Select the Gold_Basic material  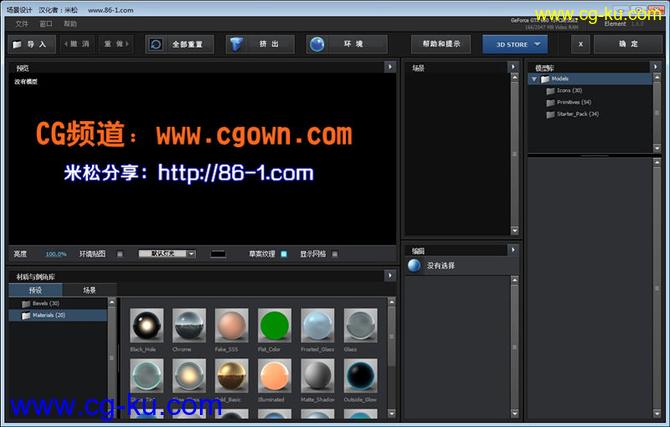pos(232,376)
